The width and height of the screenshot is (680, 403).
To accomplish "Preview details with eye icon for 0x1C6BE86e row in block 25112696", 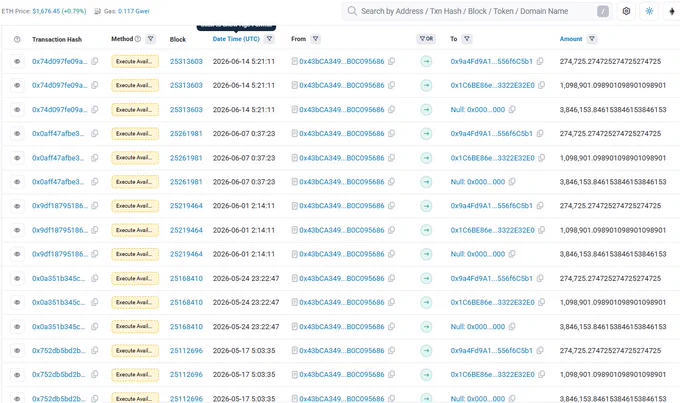I will (x=17, y=375).
